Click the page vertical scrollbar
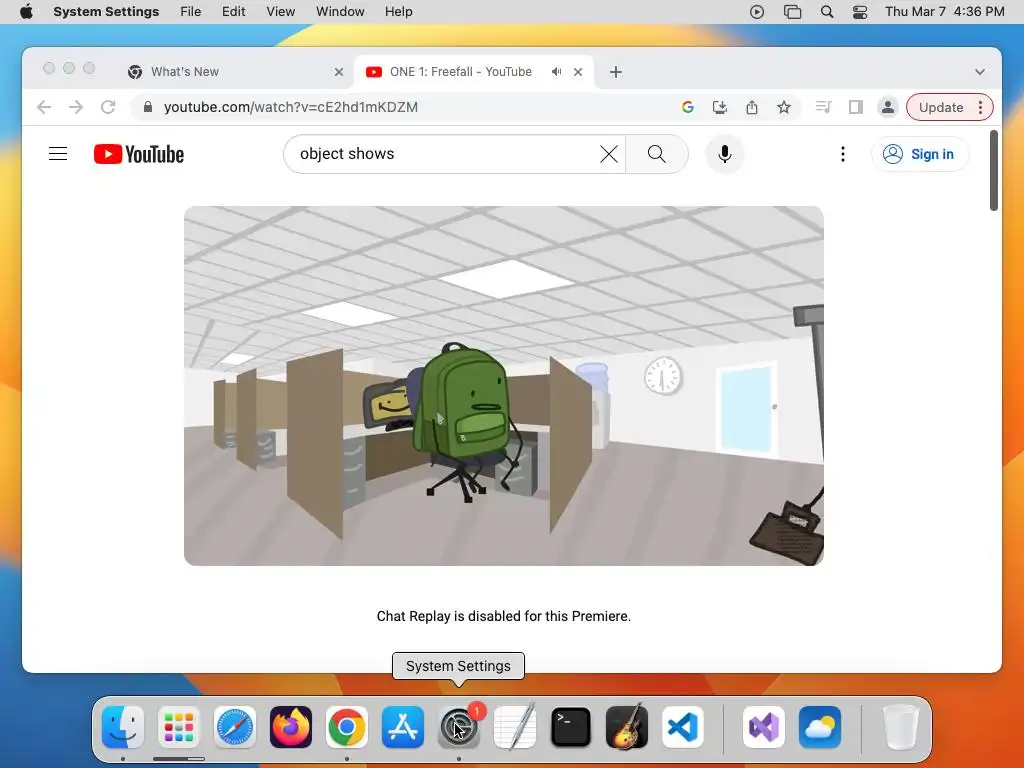This screenshot has height=768, width=1024. (993, 171)
